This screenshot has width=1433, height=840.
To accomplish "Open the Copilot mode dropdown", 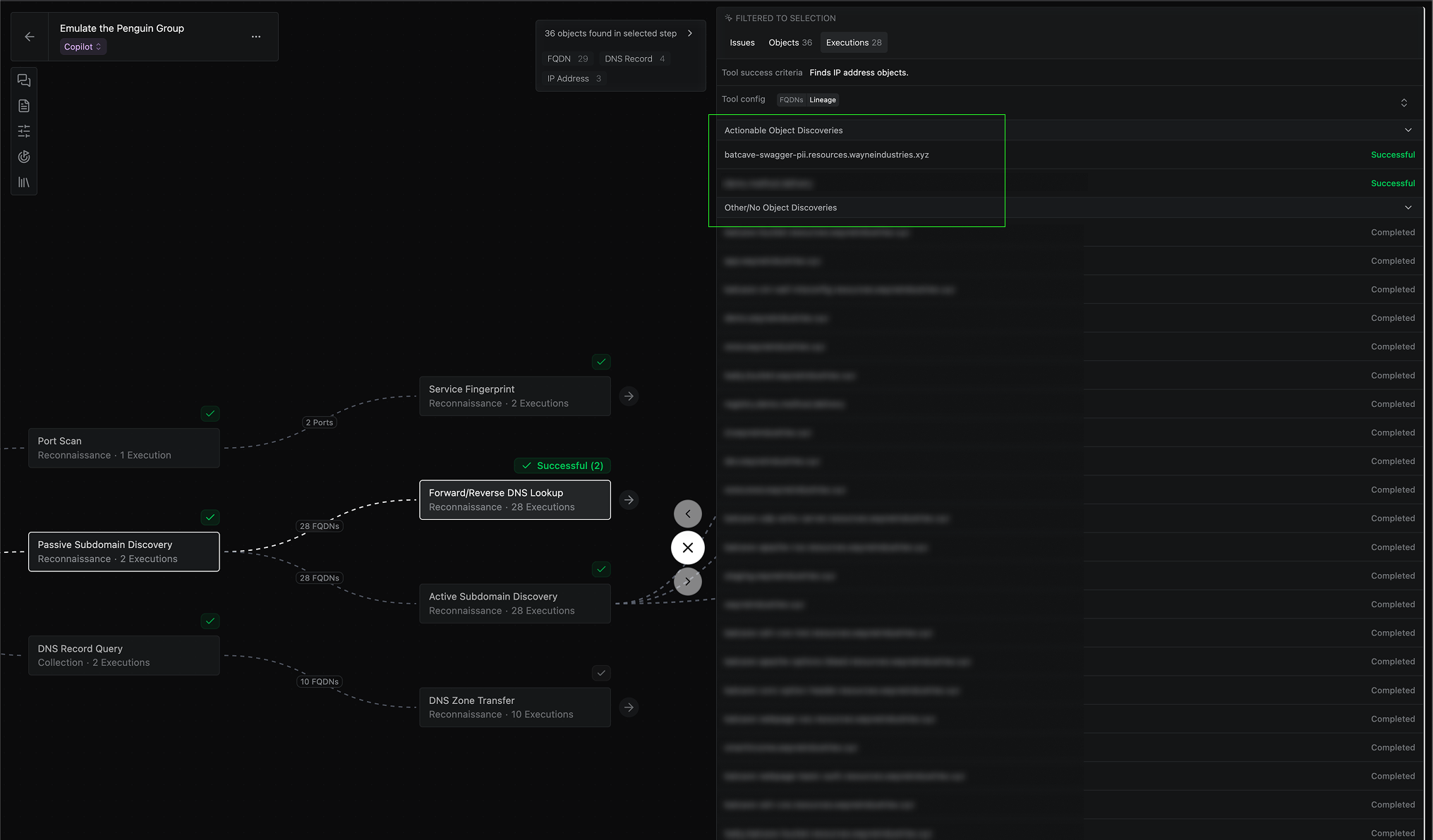I will click(83, 47).
